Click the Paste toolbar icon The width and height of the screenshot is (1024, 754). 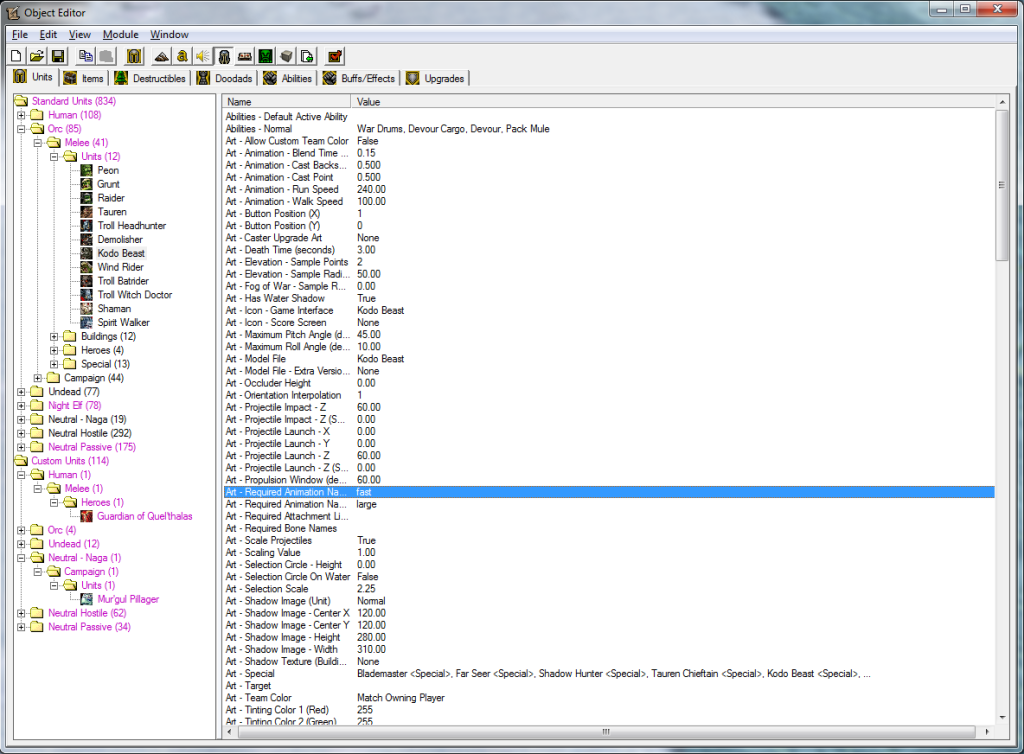coord(106,57)
